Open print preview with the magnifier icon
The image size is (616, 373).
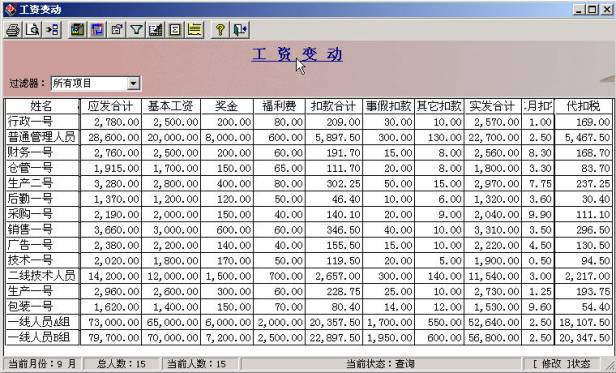(x=33, y=30)
